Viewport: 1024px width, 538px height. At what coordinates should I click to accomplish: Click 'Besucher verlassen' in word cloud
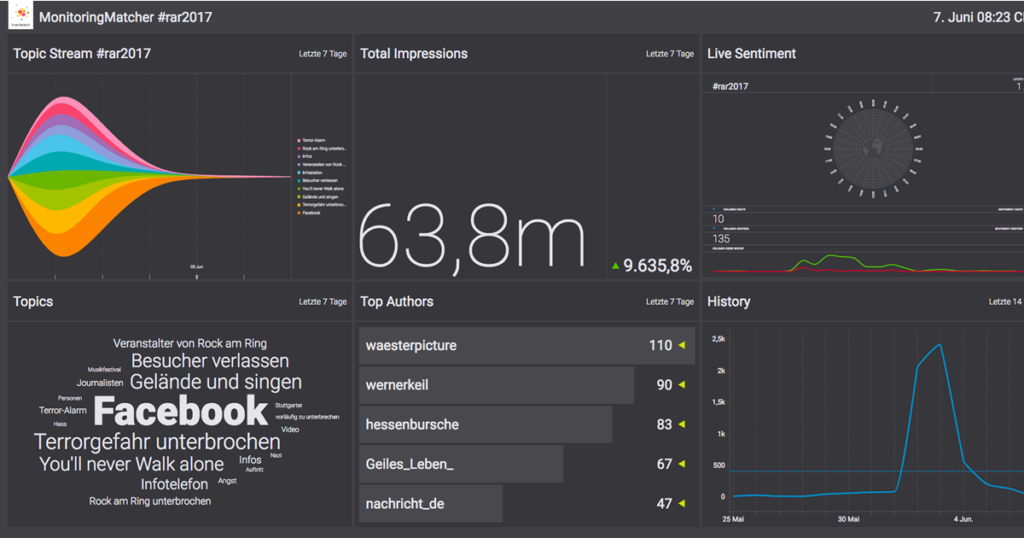210,361
